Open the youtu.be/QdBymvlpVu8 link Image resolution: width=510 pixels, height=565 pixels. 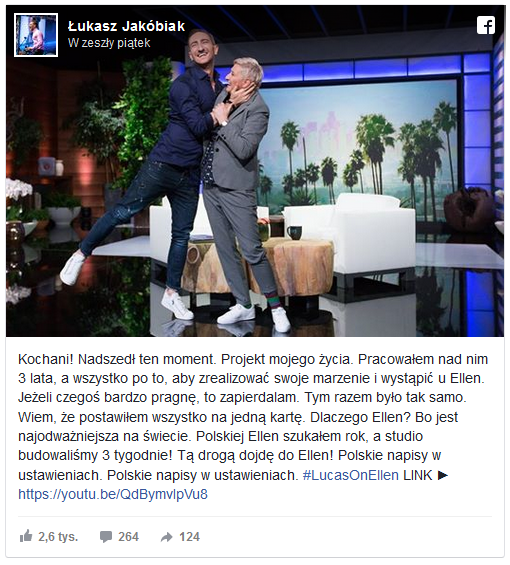click(113, 494)
